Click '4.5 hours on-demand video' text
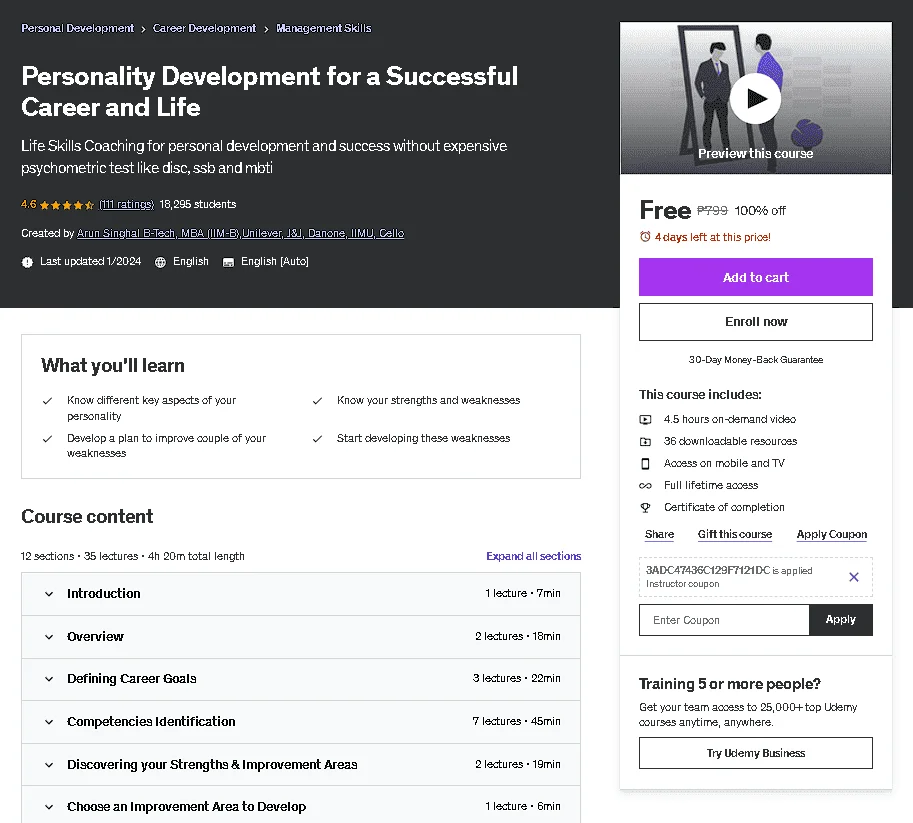The width and height of the screenshot is (913, 823). pos(730,419)
